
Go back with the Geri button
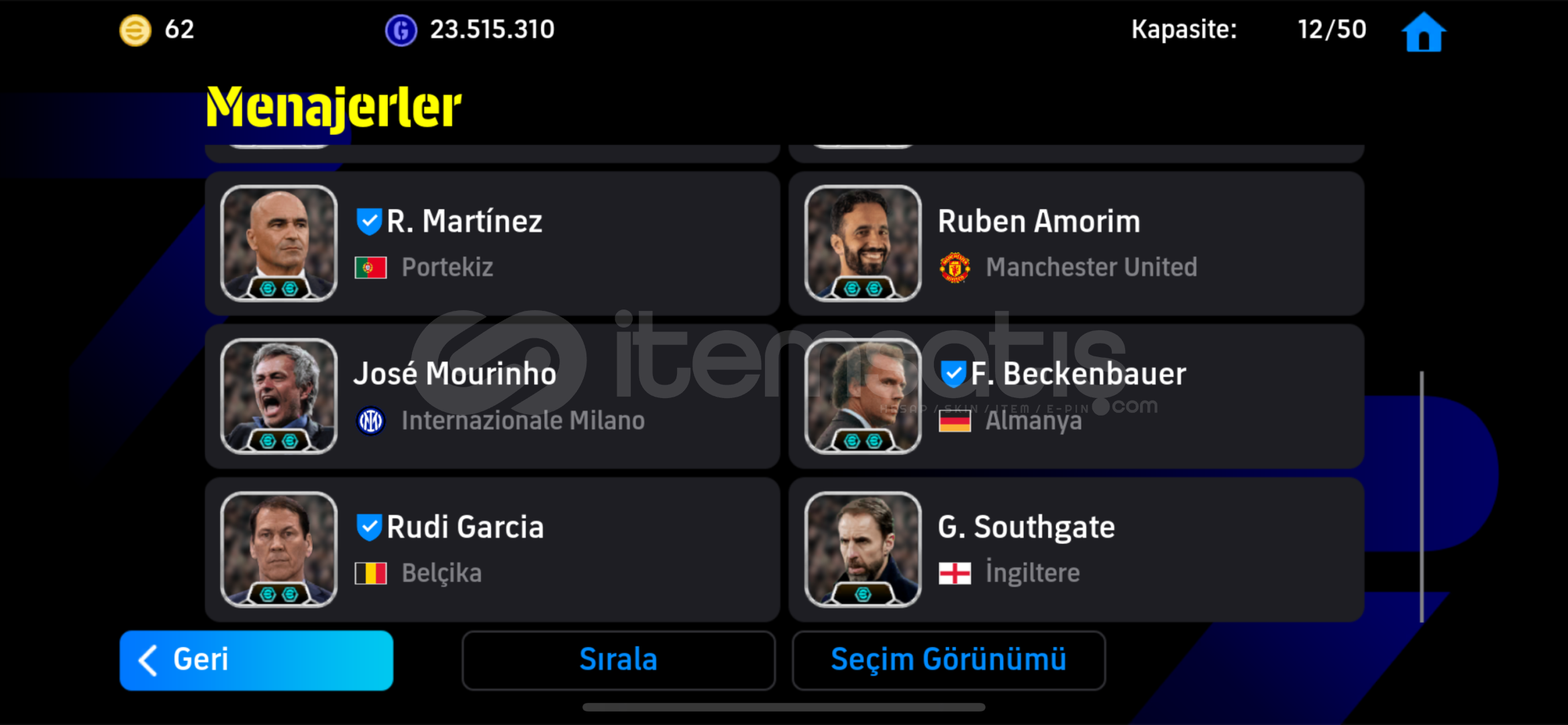(256, 660)
